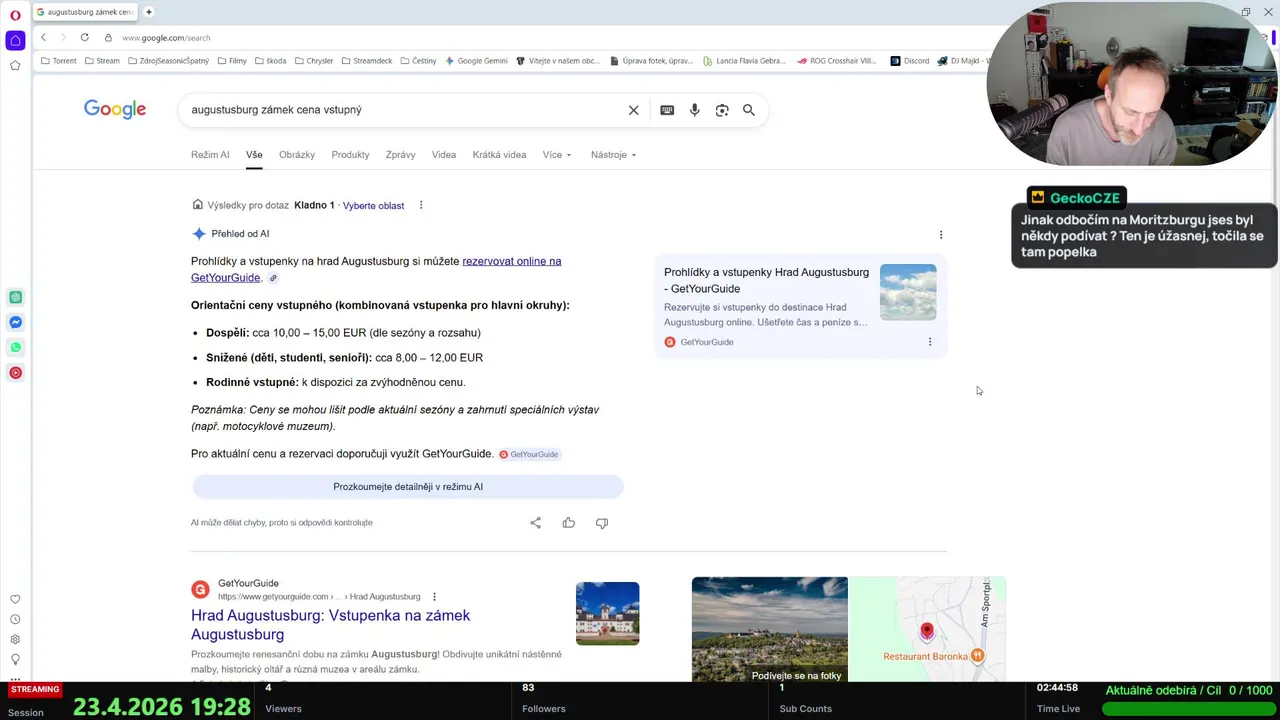Expand the Více dropdown filter
Image resolution: width=1280 pixels, height=720 pixels.
pyautogui.click(x=557, y=155)
